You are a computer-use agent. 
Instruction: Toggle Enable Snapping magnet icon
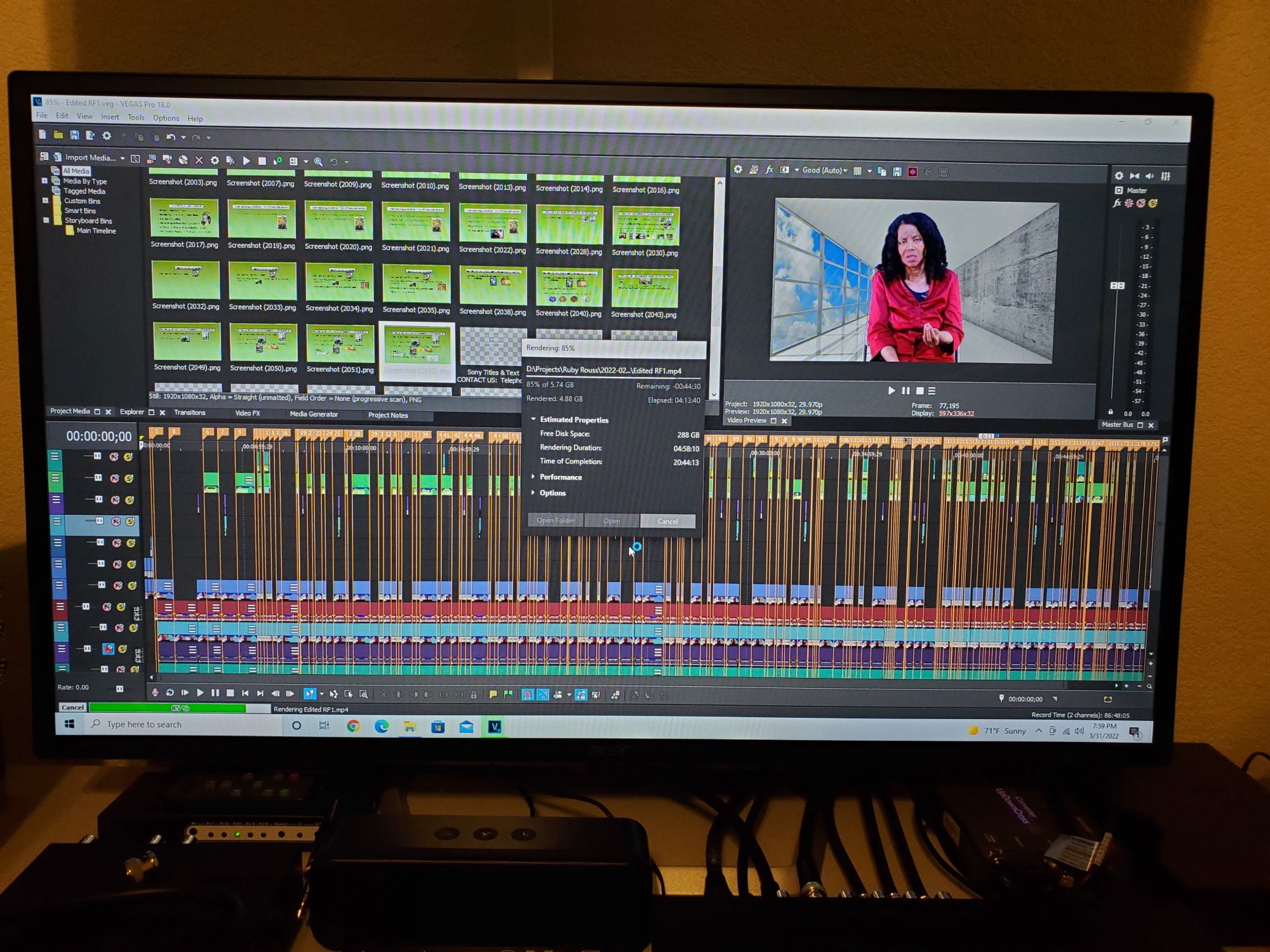[x=527, y=695]
